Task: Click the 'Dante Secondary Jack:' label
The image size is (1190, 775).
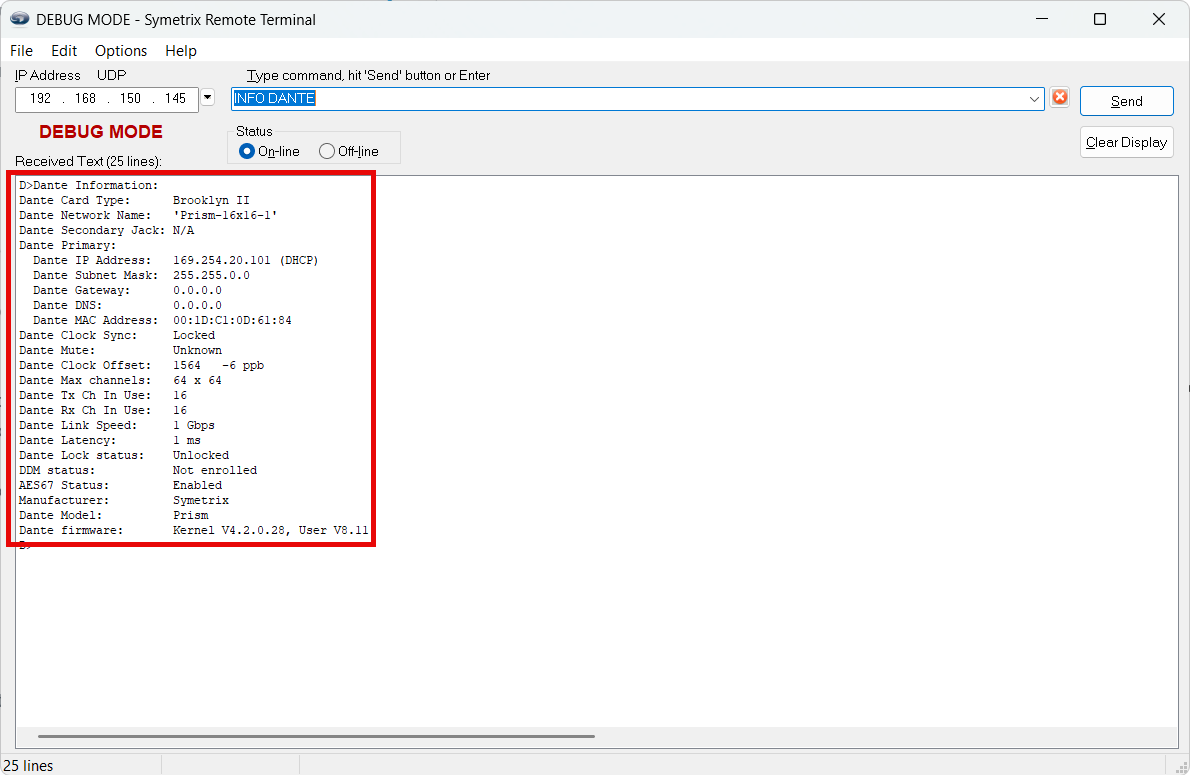Action: click(x=92, y=231)
